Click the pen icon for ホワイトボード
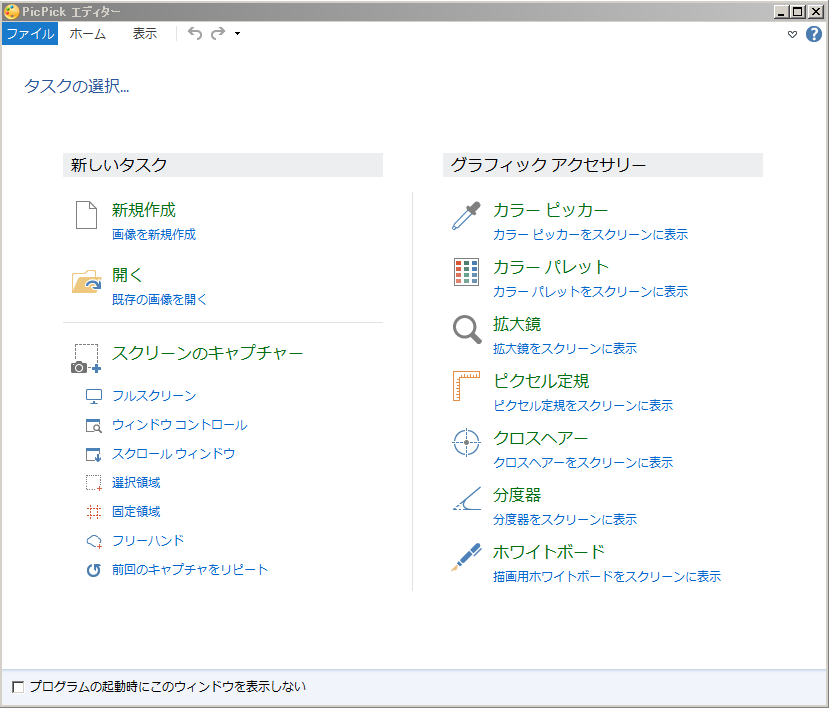Image resolution: width=829 pixels, height=708 pixels. (x=466, y=557)
